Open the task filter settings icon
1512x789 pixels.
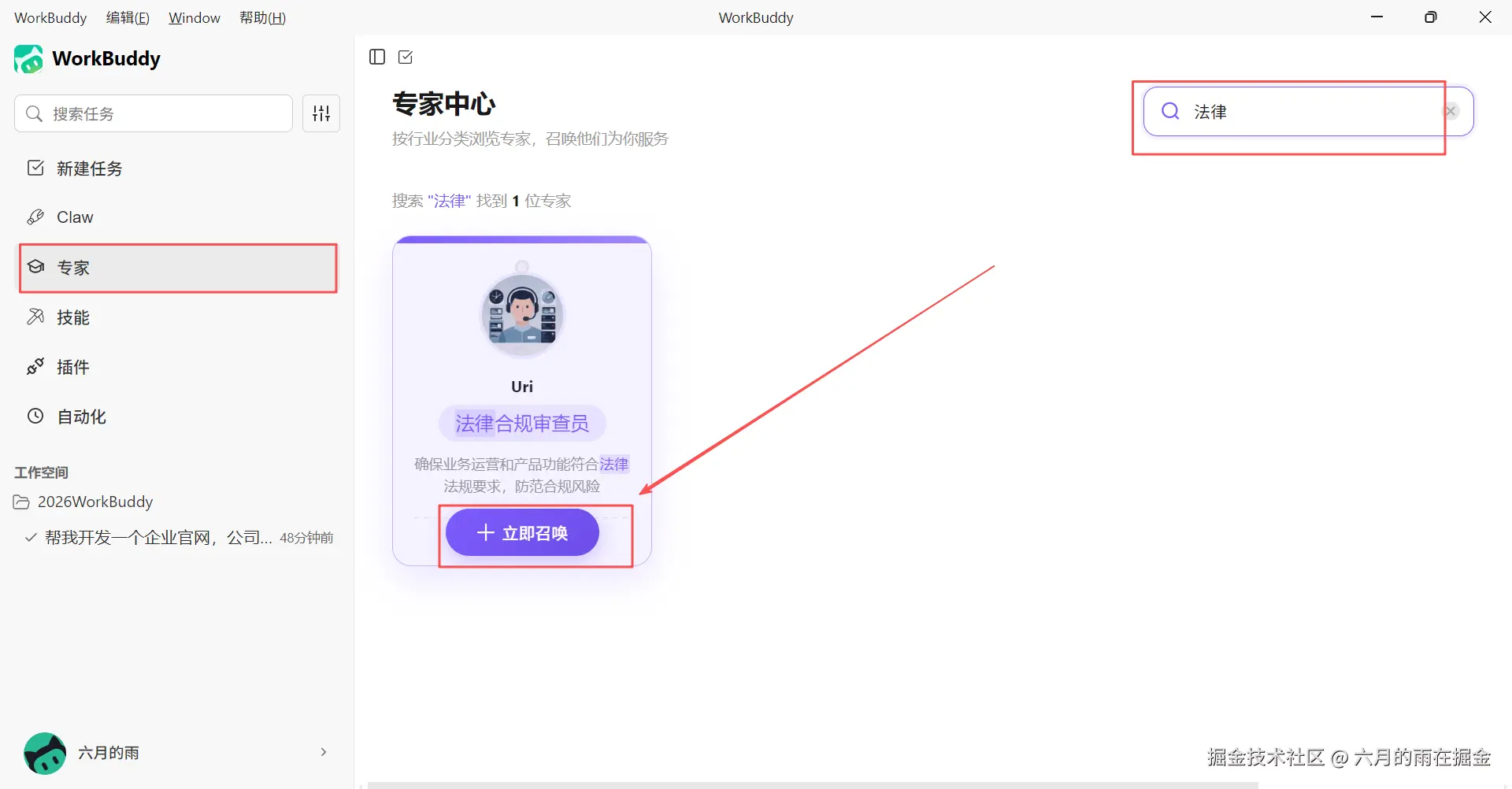pyautogui.click(x=321, y=113)
